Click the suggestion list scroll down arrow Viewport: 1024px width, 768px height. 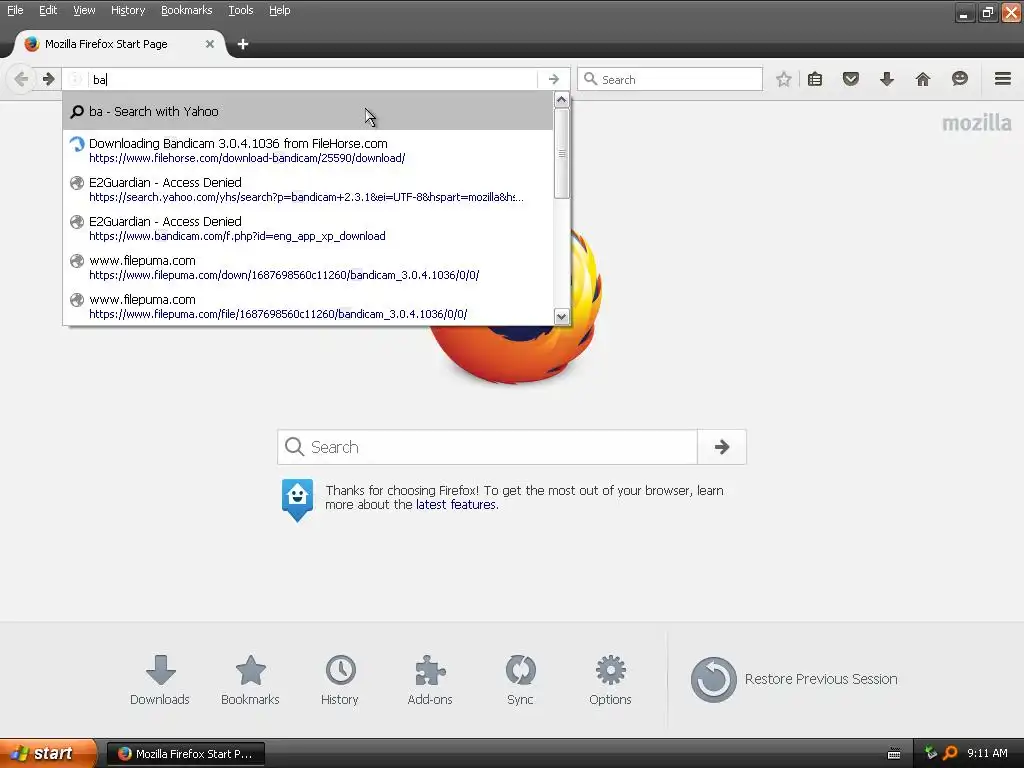[x=562, y=317]
